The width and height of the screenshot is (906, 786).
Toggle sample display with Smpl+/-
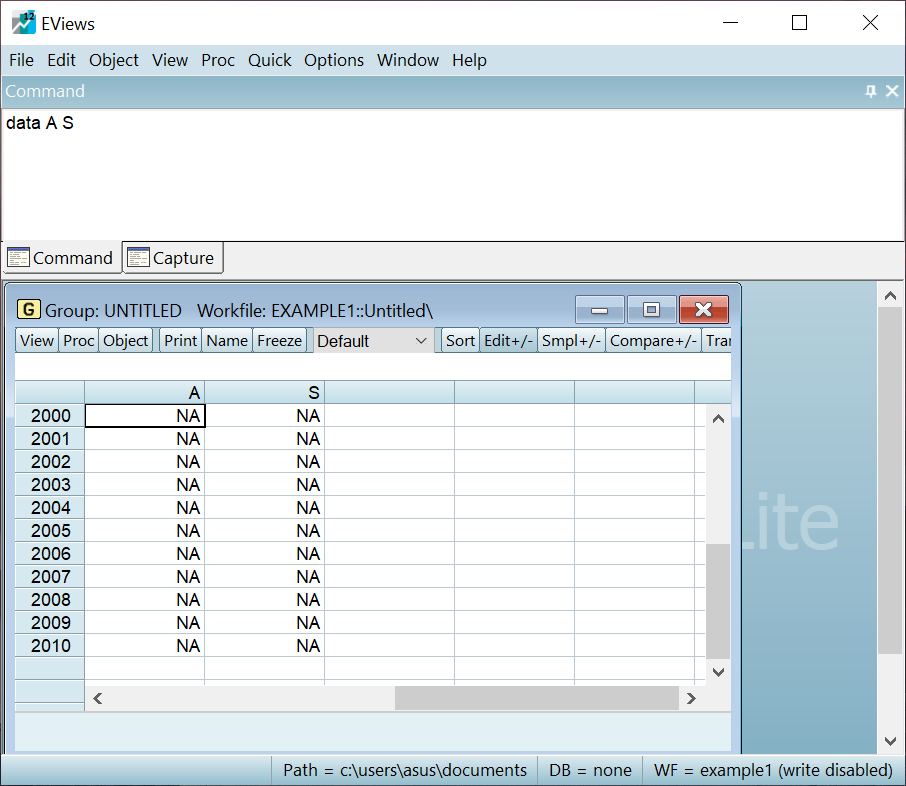click(571, 341)
